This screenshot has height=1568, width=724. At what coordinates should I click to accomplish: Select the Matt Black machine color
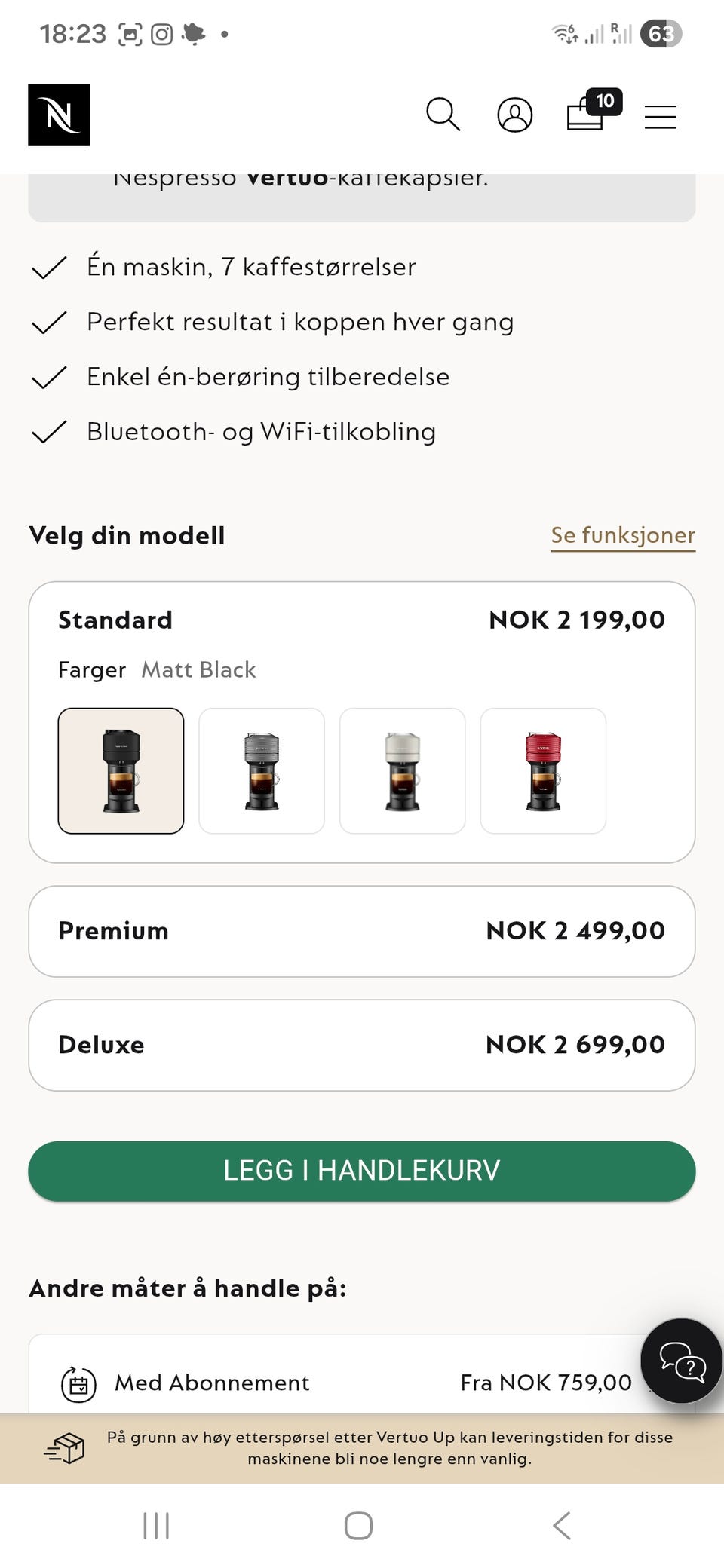(x=121, y=770)
